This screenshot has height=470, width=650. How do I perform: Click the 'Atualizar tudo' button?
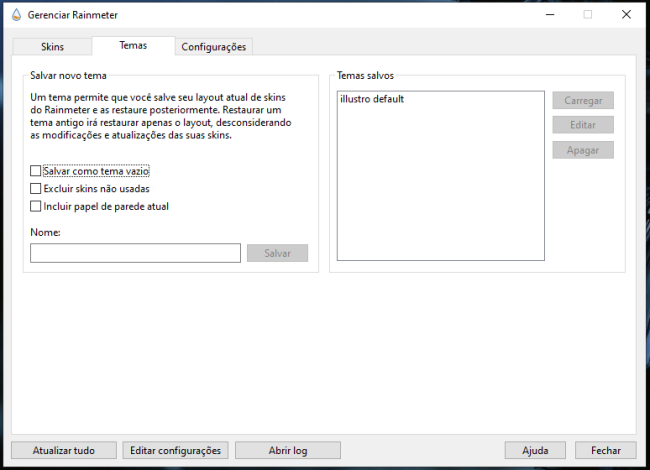64,450
